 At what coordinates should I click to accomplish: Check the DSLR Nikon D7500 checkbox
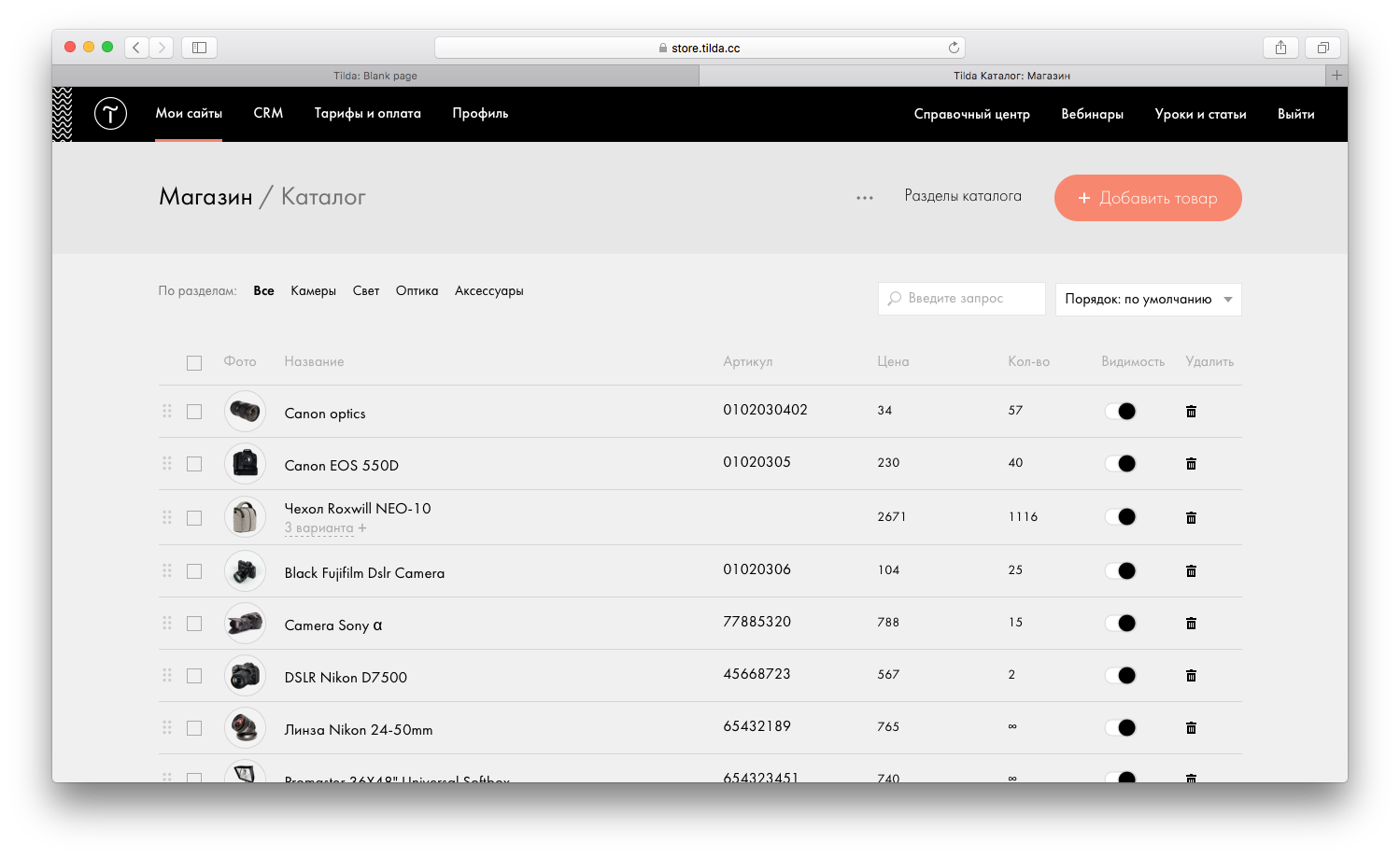coord(194,676)
